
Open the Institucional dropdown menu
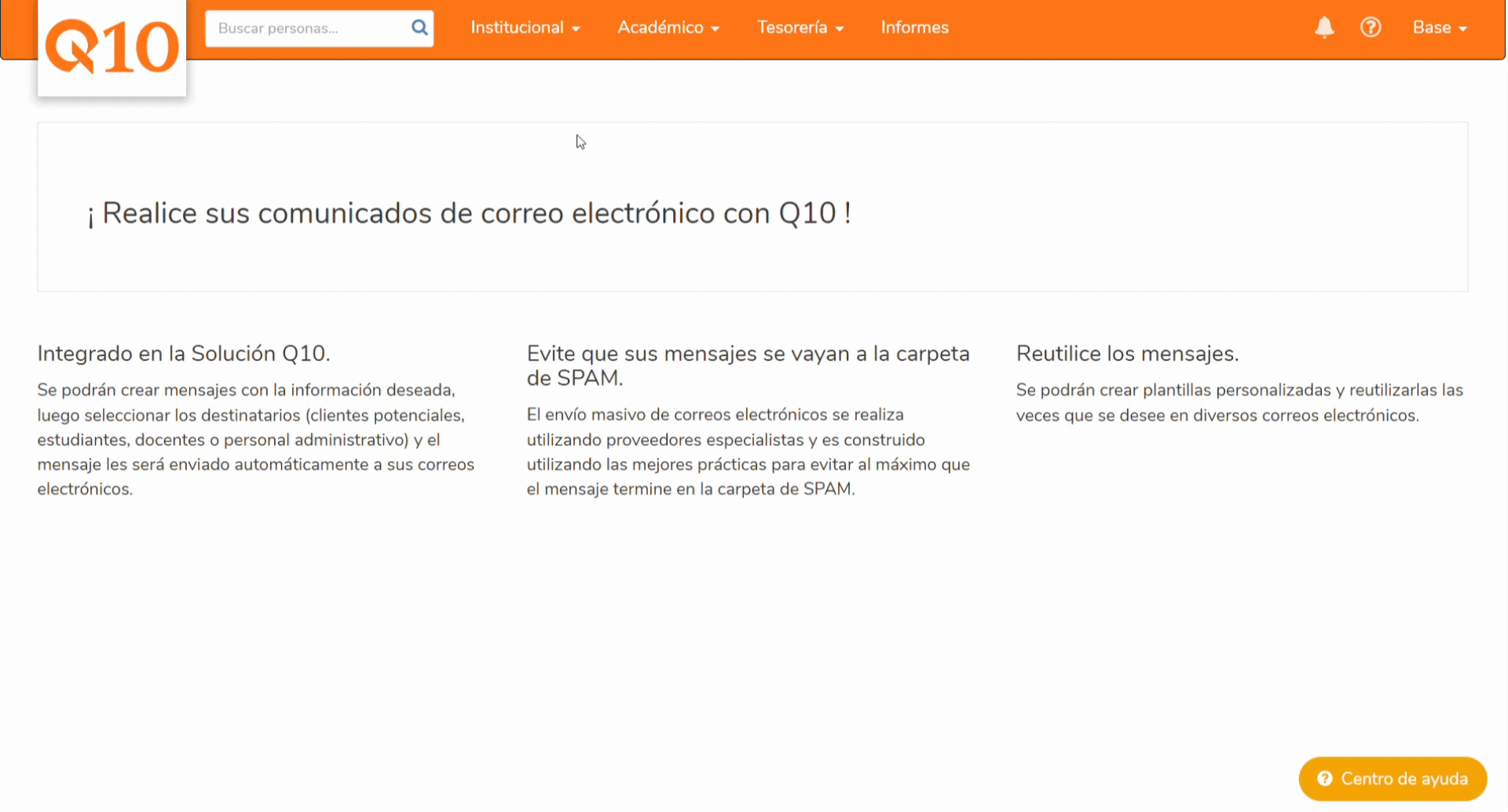click(x=525, y=27)
